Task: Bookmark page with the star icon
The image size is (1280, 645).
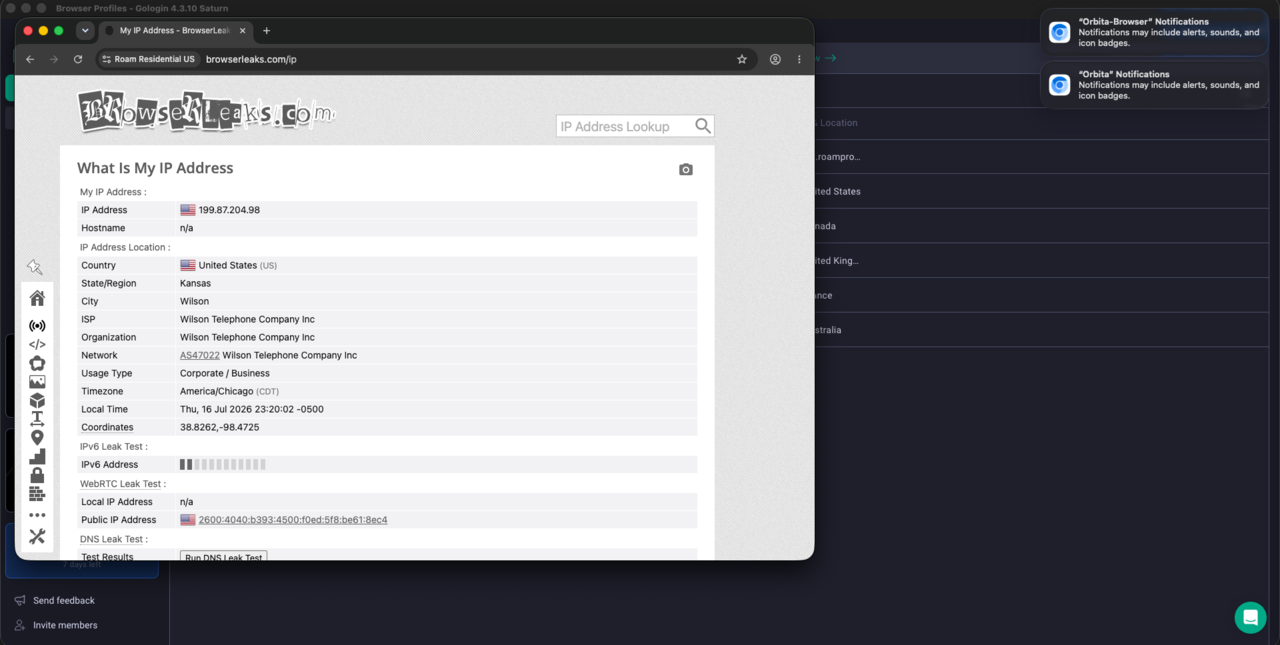Action: 742,59
